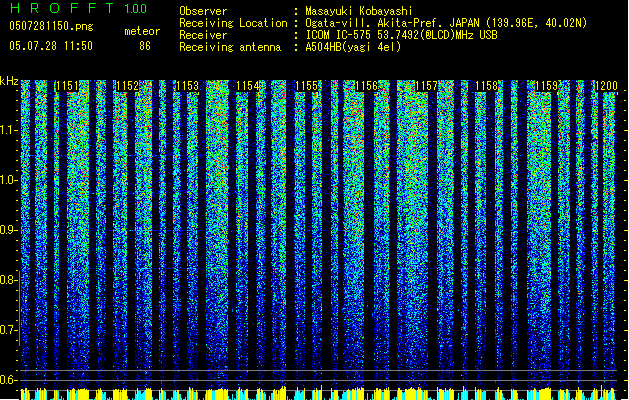Click the 'Observer' label

(203, 11)
